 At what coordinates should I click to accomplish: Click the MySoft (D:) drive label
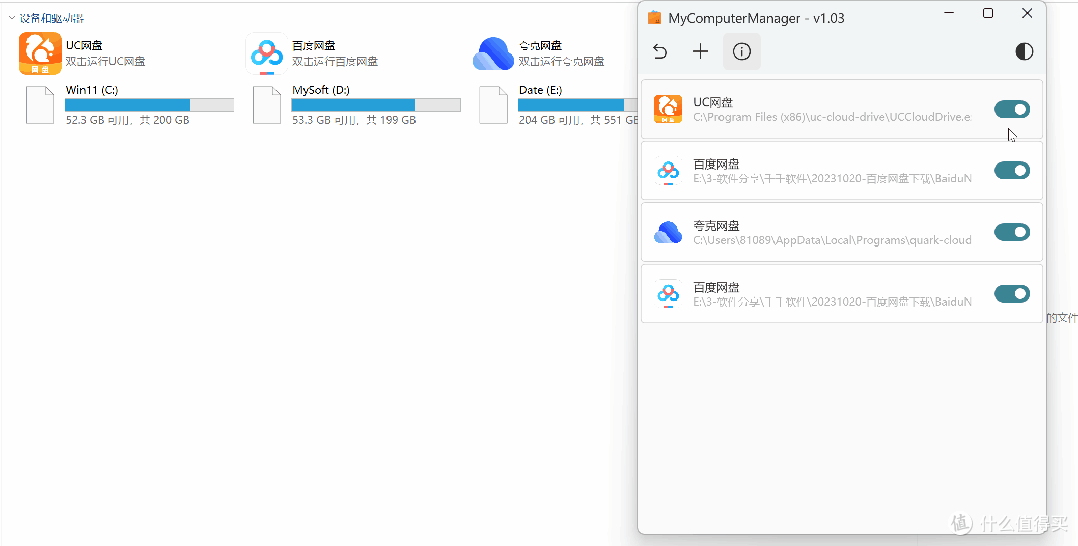[x=321, y=90]
